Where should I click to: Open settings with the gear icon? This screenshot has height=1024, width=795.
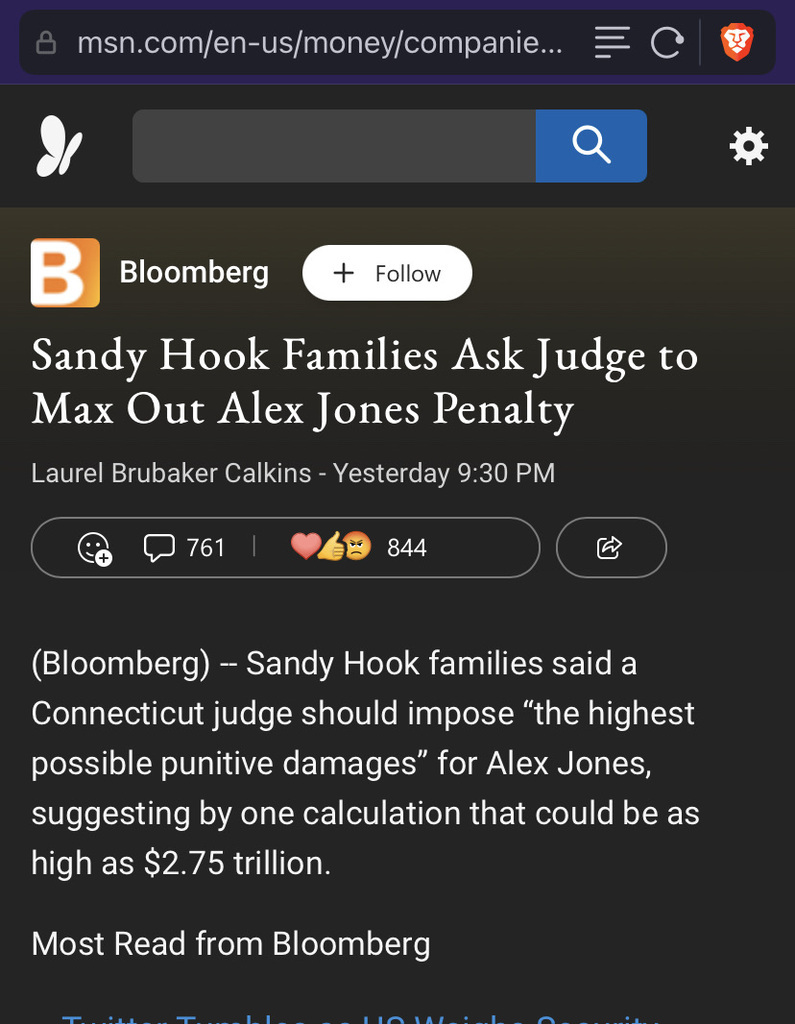pos(748,146)
